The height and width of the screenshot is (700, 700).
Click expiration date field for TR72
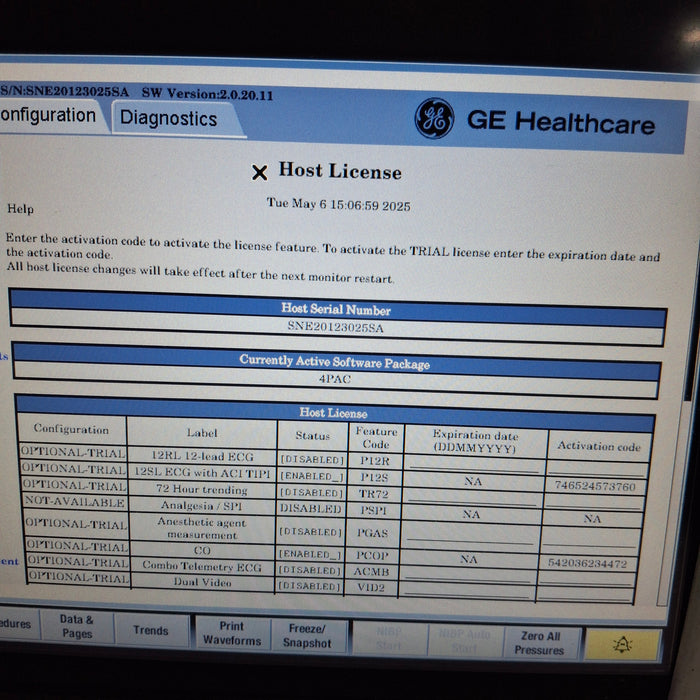tap(472, 498)
